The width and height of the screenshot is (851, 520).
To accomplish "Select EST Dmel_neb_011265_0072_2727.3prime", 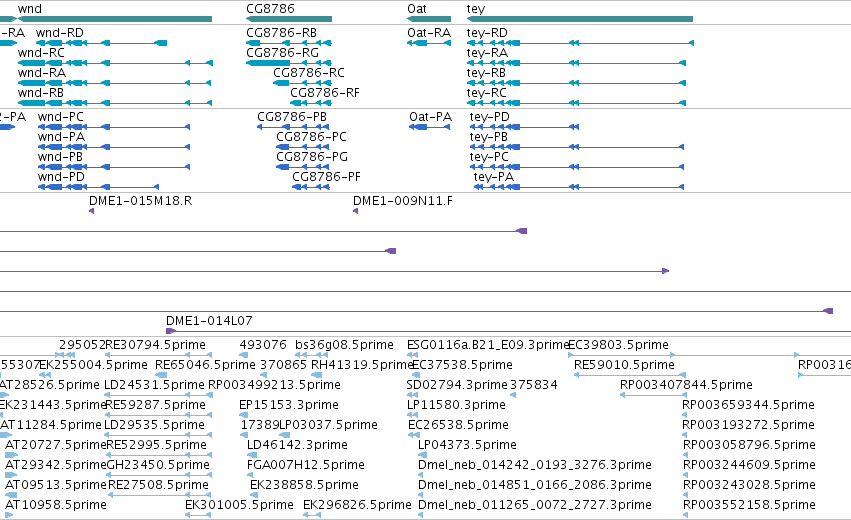I will point(535,505).
